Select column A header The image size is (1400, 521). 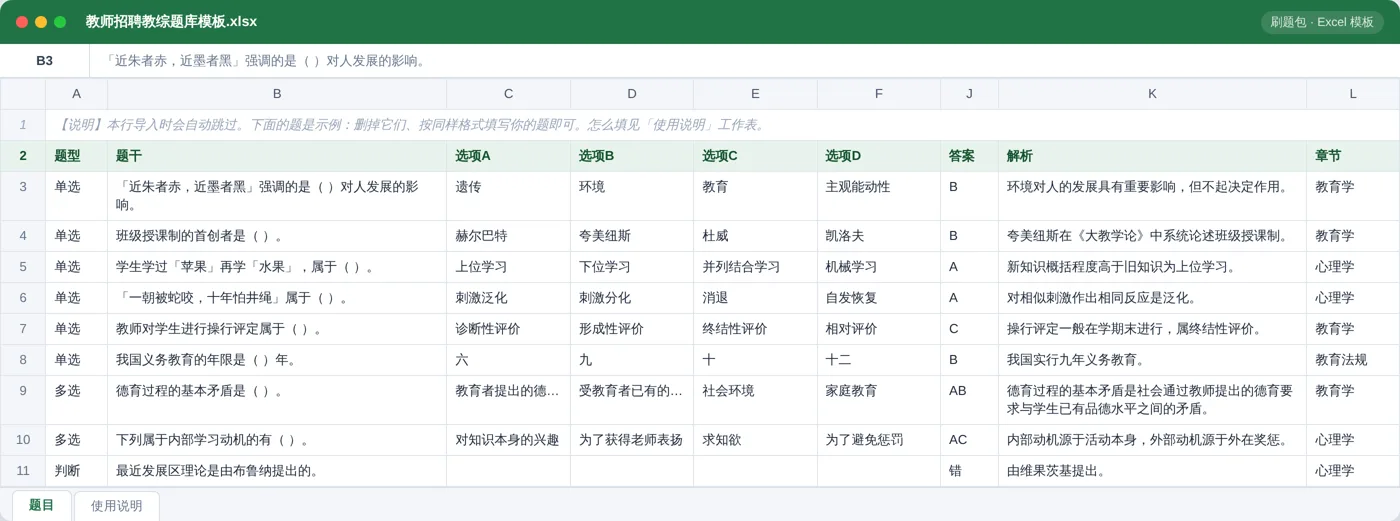click(76, 94)
